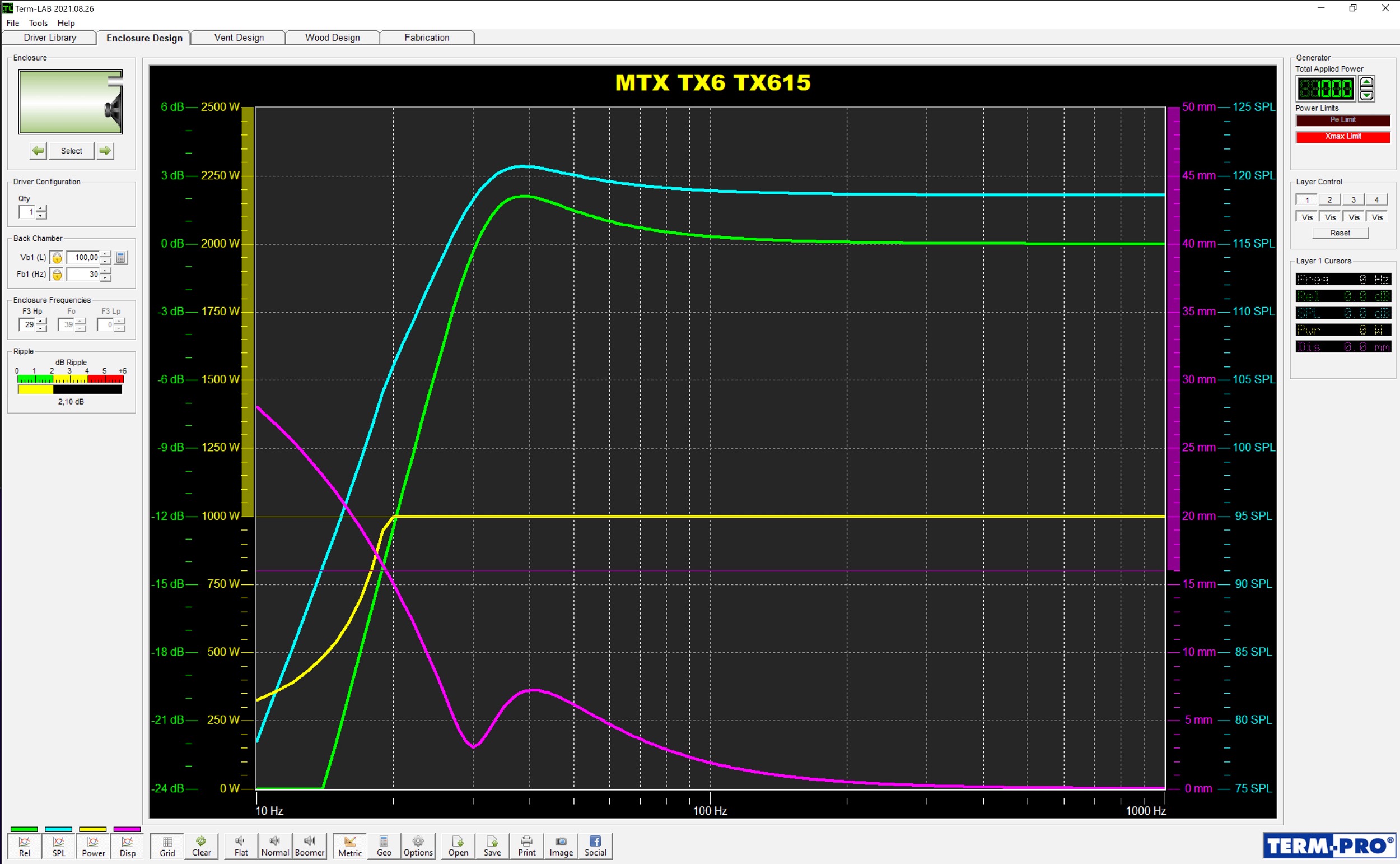Switch to Boomer playback mode
The width and height of the screenshot is (1400, 864).
310,846
